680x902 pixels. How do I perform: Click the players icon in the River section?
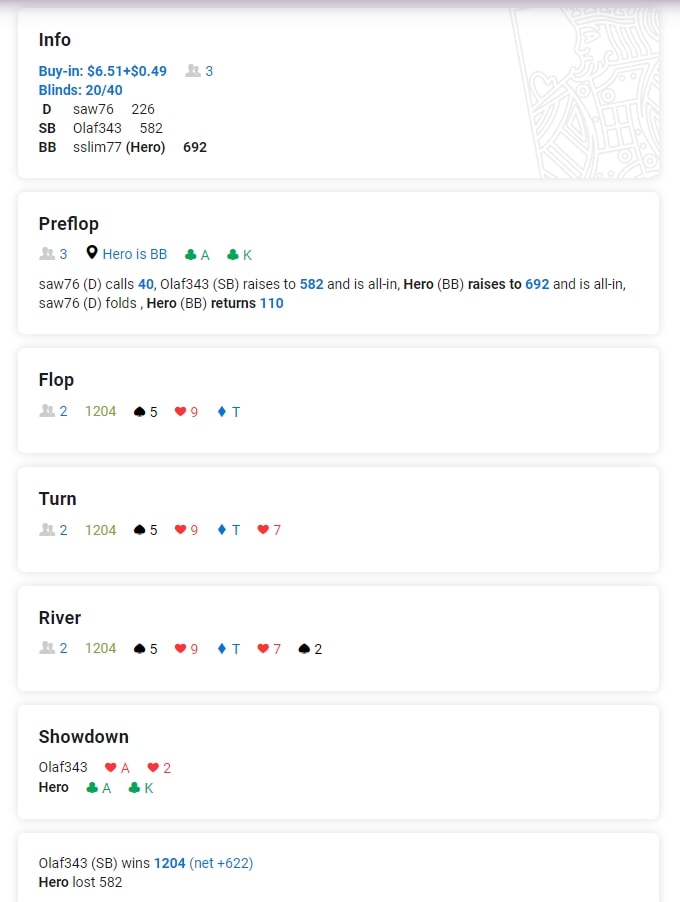46,648
